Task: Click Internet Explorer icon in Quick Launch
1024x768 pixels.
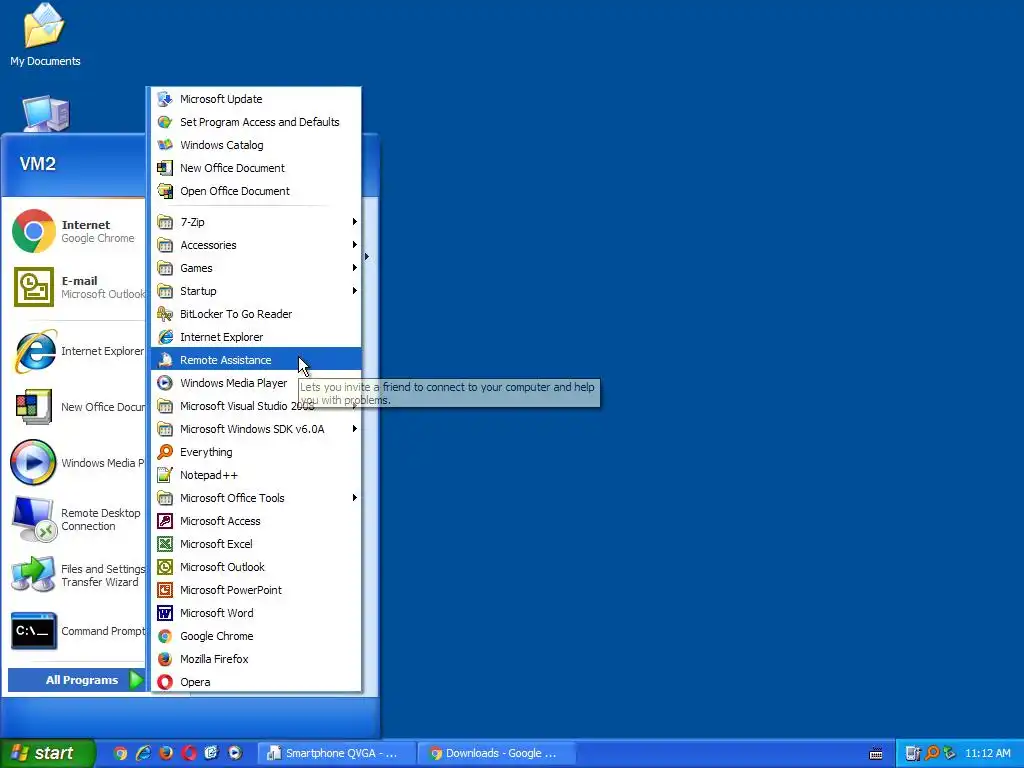Action: [x=143, y=753]
